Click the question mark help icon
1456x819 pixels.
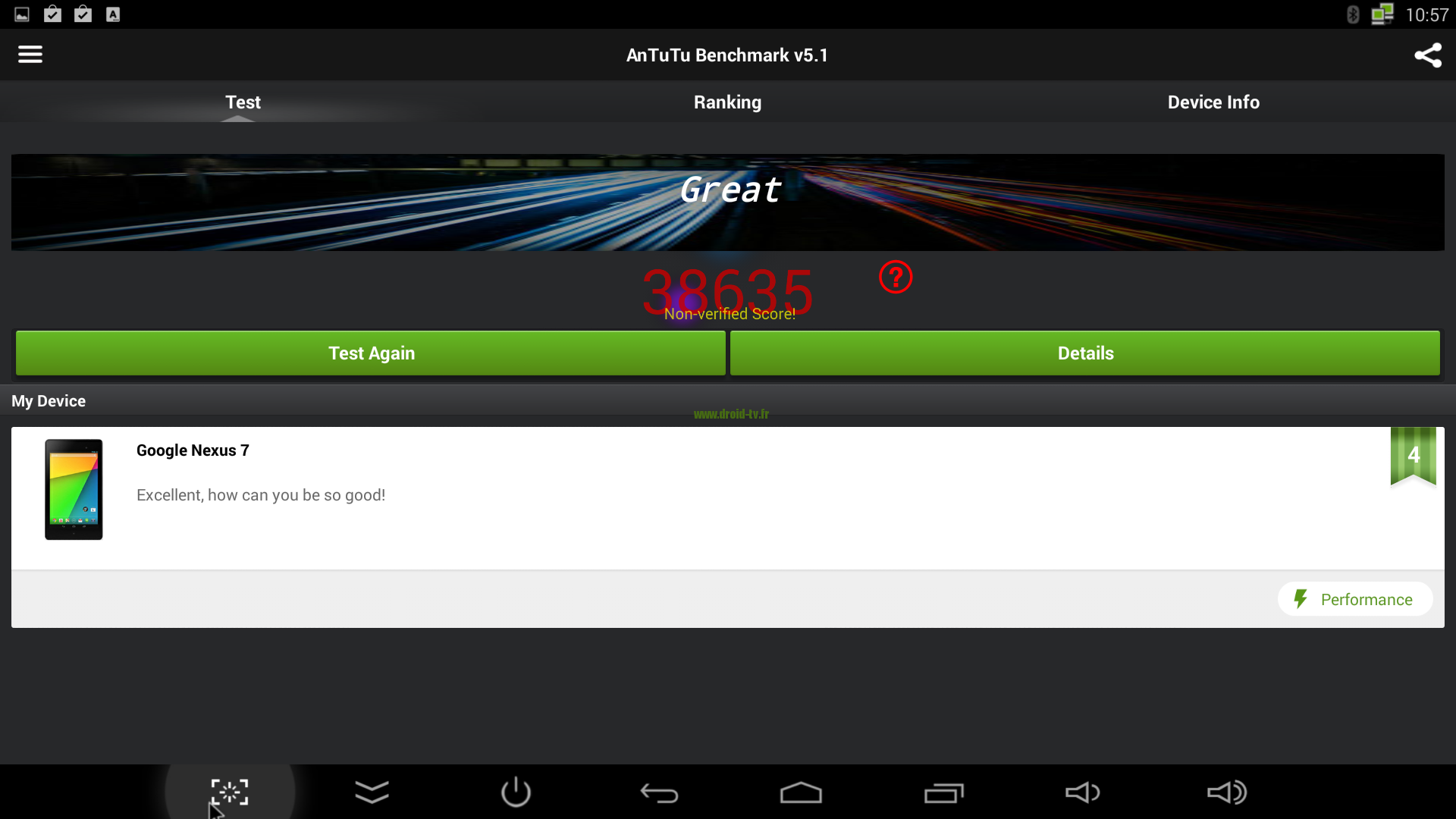click(x=894, y=278)
